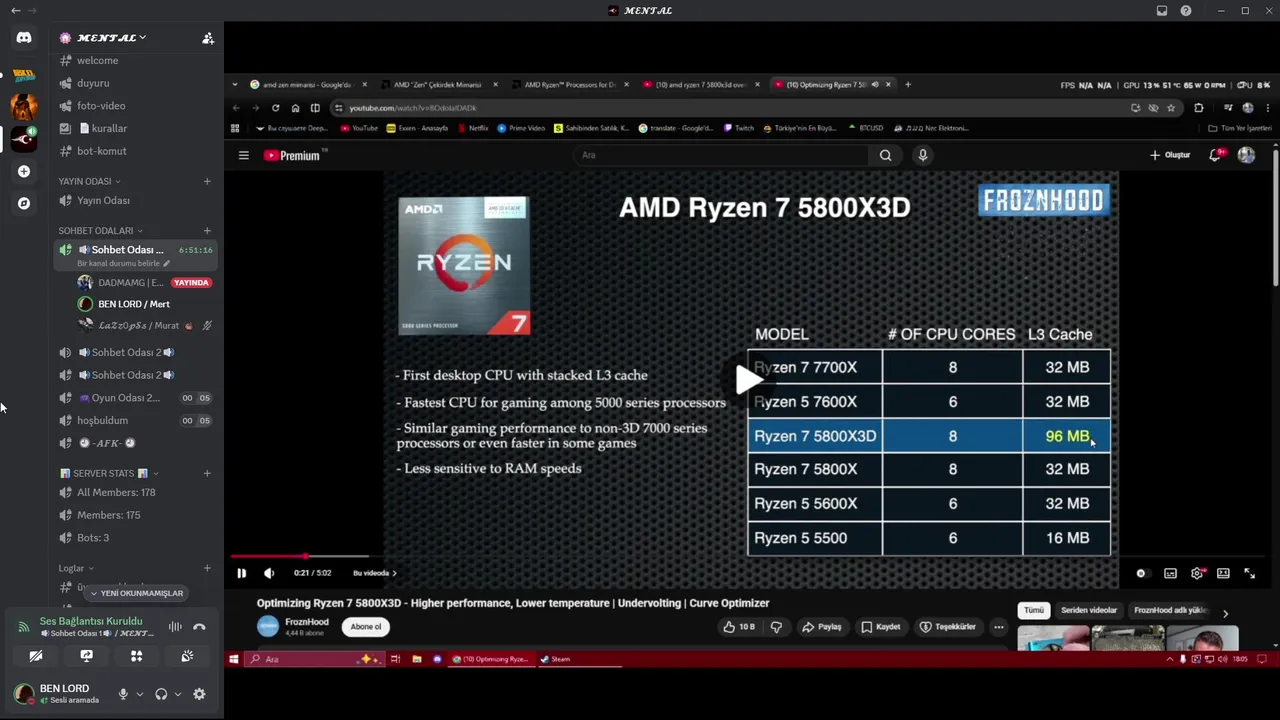Toggle theater mode in video player
1280x720 pixels.
1223,573
